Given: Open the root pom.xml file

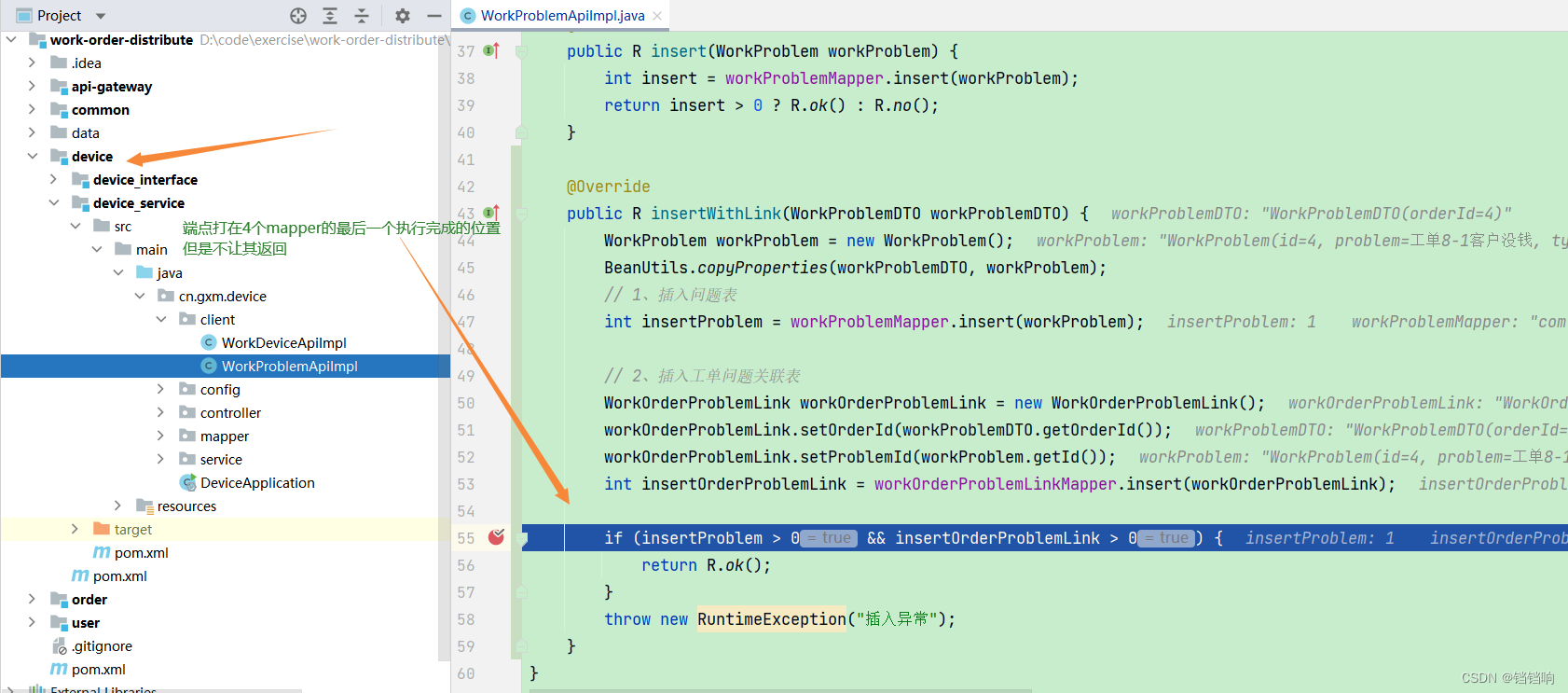Looking at the screenshot, I should (98, 669).
